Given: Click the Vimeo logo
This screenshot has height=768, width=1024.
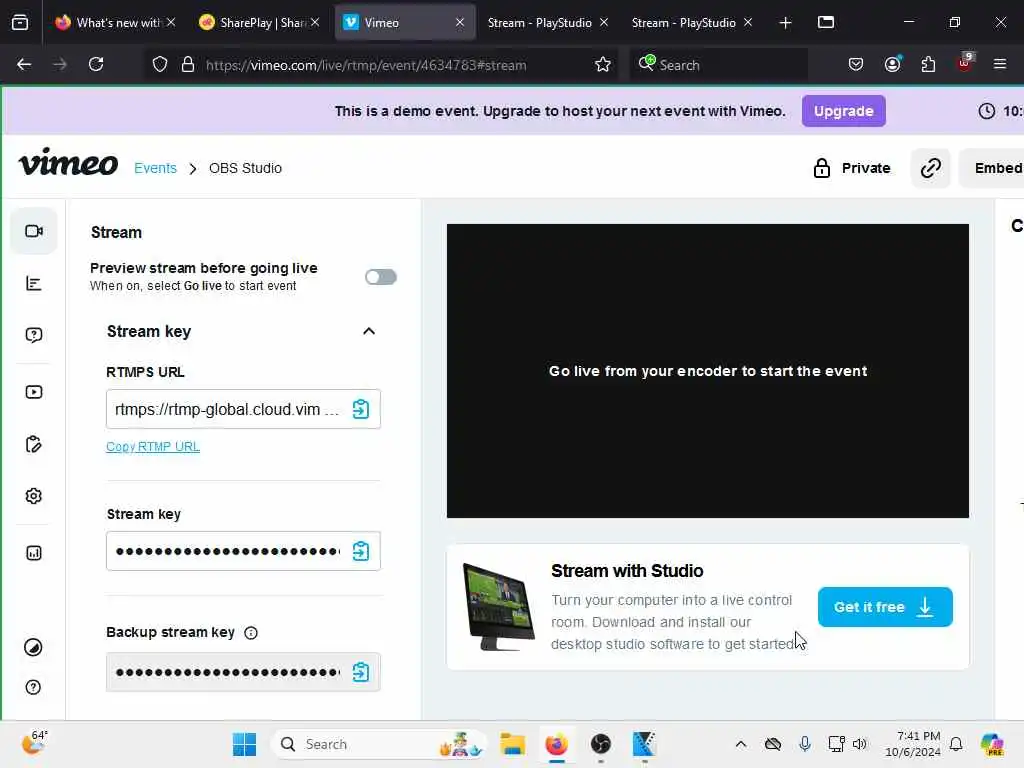Looking at the screenshot, I should pyautogui.click(x=69, y=162).
